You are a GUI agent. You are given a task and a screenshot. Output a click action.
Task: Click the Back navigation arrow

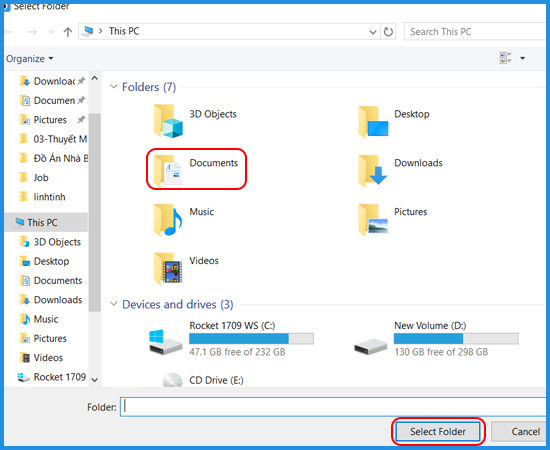point(8,32)
